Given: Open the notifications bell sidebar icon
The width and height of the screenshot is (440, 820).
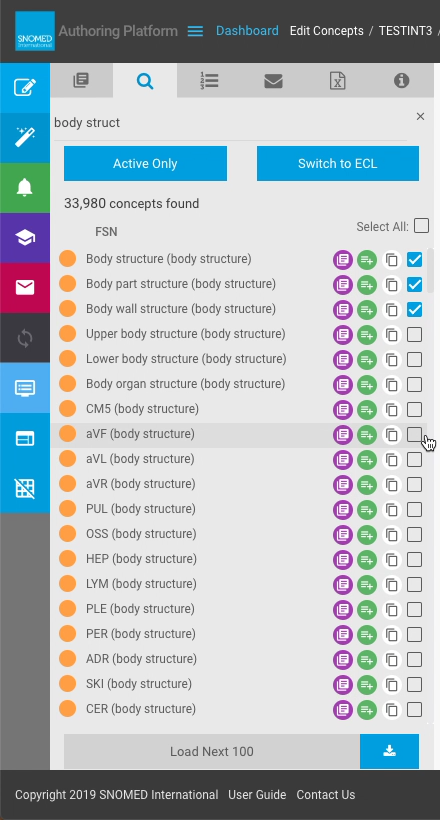Looking at the screenshot, I should (25, 188).
